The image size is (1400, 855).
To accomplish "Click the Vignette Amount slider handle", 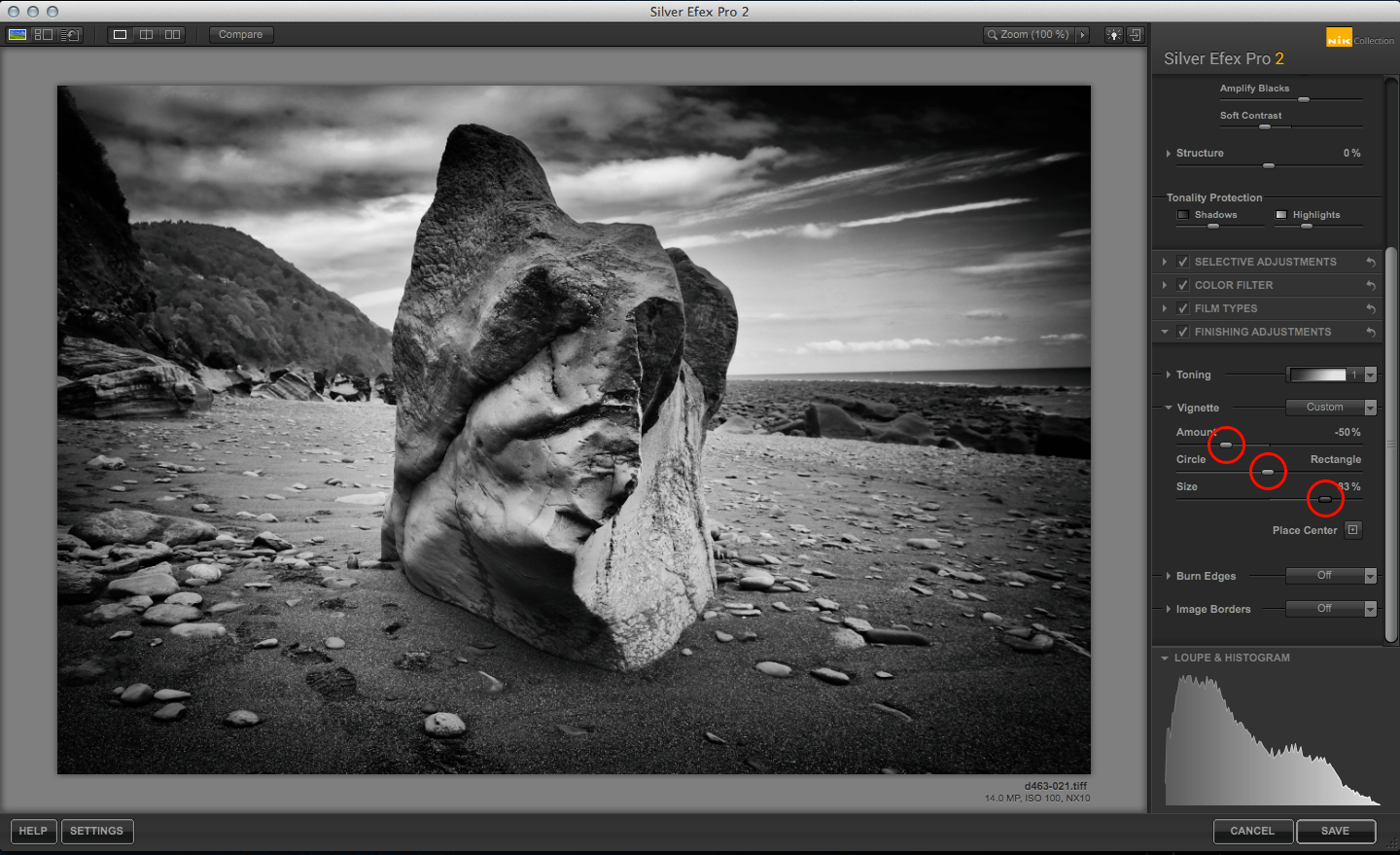I will click(x=1226, y=445).
